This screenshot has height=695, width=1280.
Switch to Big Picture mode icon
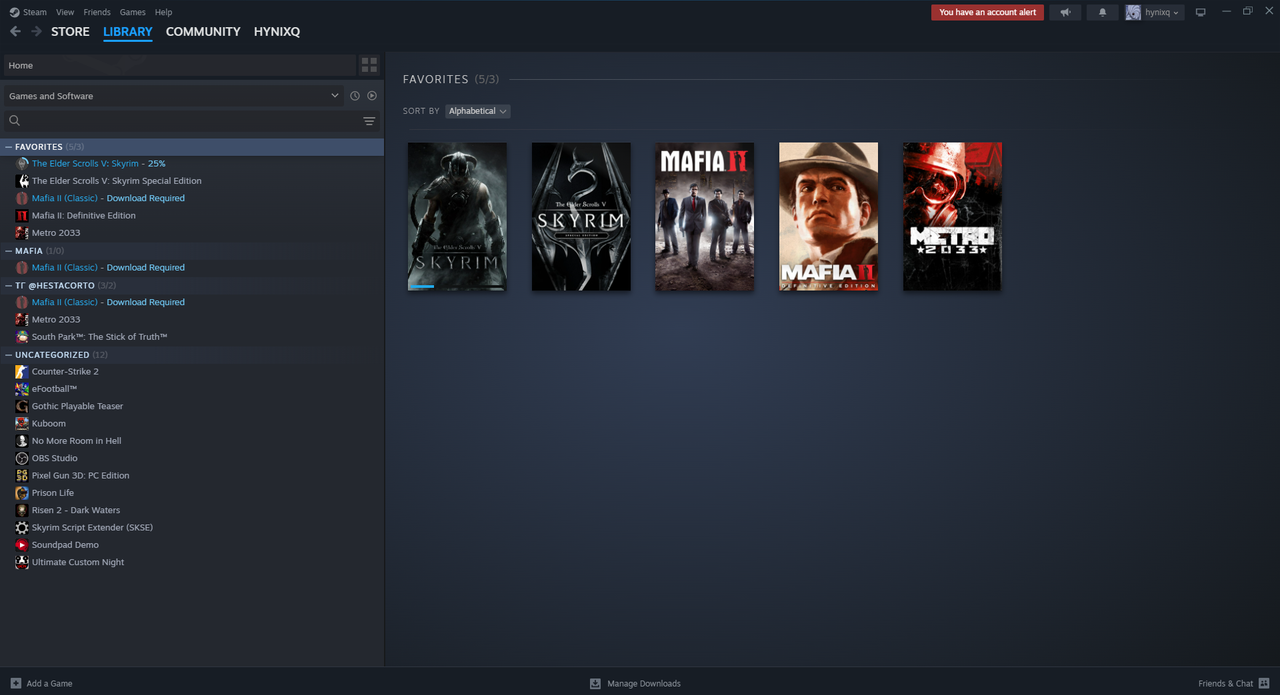pos(1201,12)
